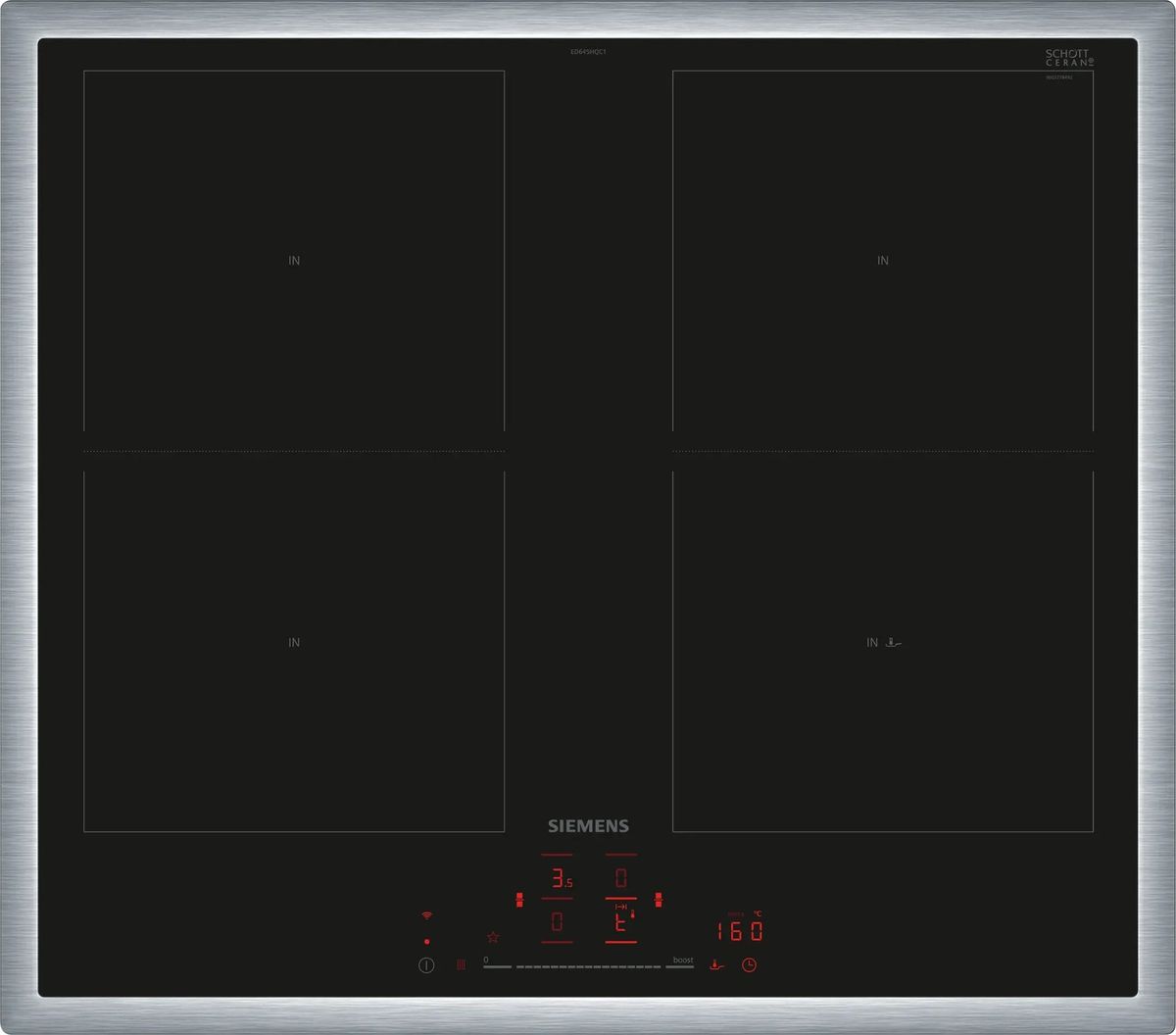Set power level on the middle slider segments
Image resolution: width=1176 pixels, height=1035 pixels.
click(x=588, y=966)
